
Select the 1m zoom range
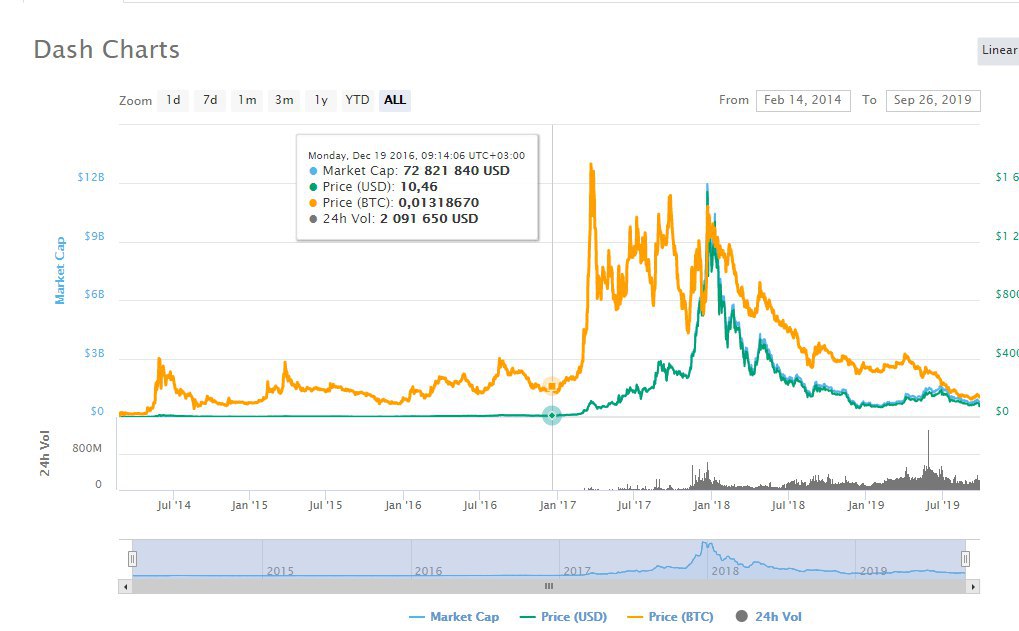(247, 100)
